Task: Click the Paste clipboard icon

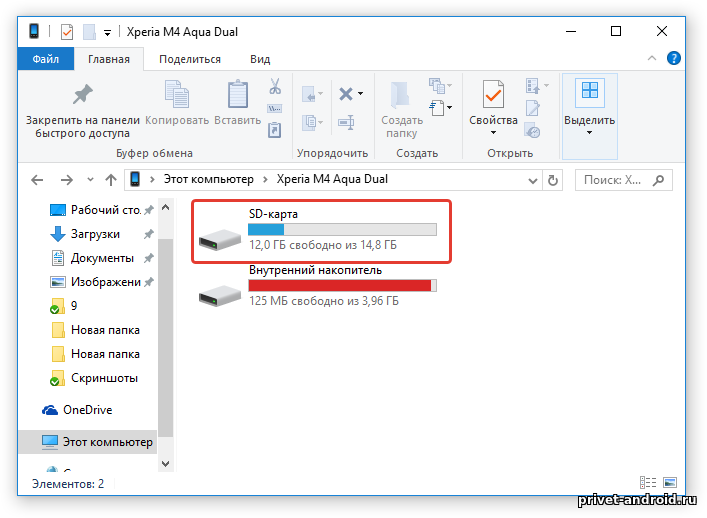Action: [238, 95]
